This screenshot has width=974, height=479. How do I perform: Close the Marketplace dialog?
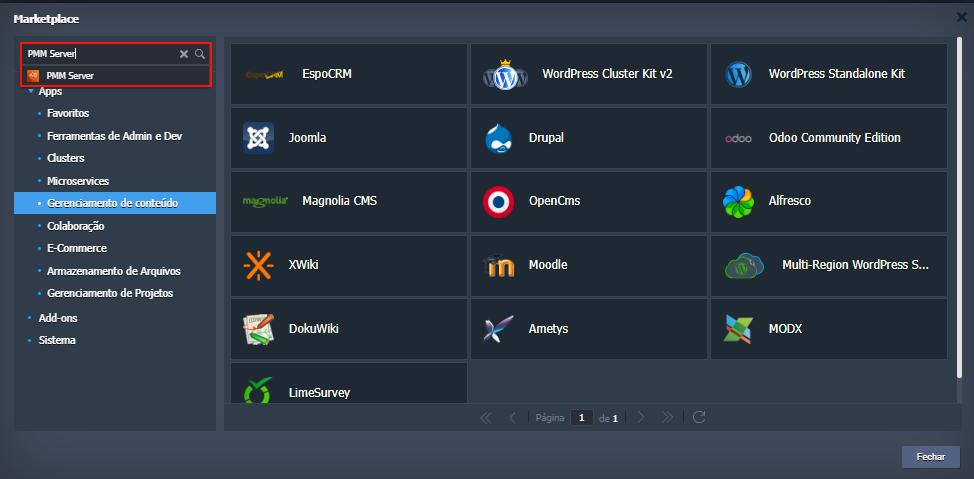(962, 17)
